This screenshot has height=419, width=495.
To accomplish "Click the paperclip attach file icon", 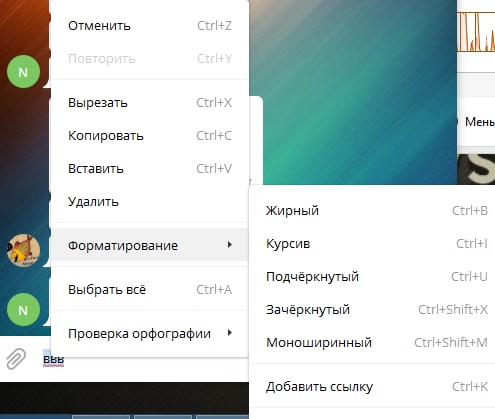I will 16,359.
